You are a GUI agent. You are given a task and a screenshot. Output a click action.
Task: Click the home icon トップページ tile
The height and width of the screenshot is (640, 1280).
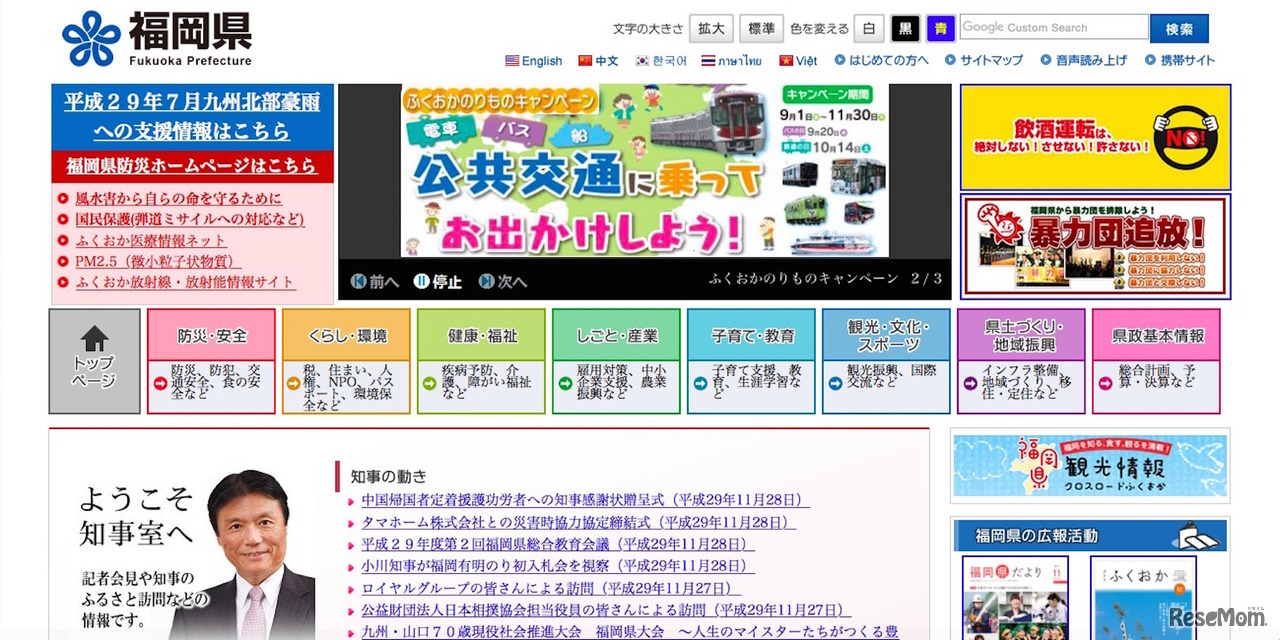click(x=94, y=361)
